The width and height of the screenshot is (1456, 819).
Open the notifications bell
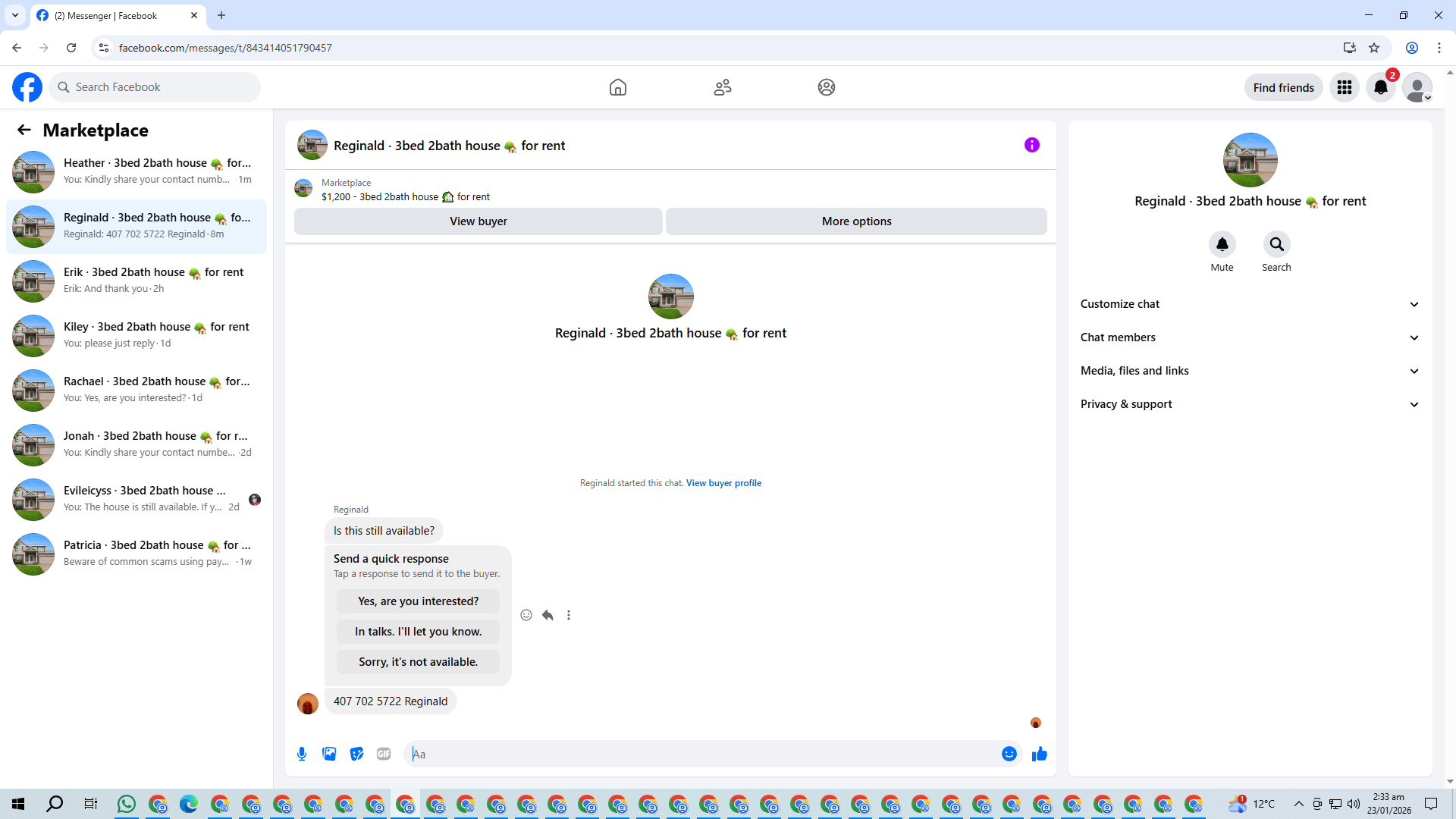click(1381, 87)
